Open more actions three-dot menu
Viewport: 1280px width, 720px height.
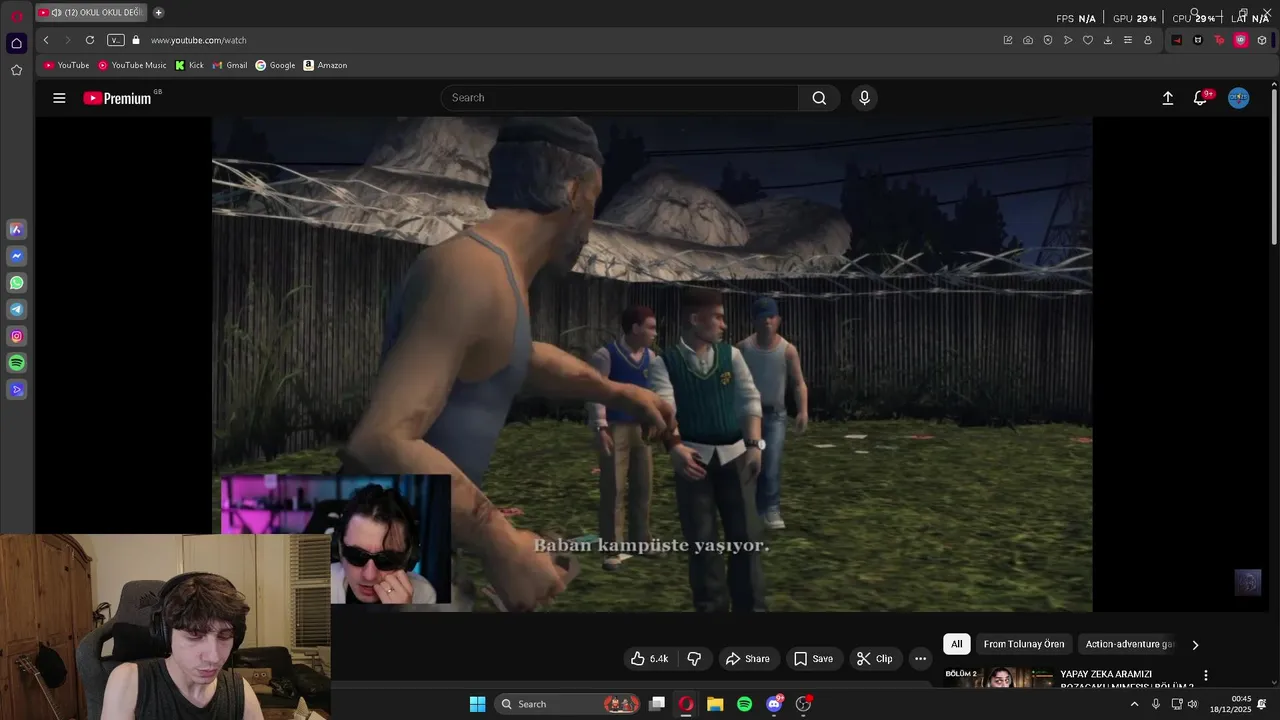[x=920, y=659]
